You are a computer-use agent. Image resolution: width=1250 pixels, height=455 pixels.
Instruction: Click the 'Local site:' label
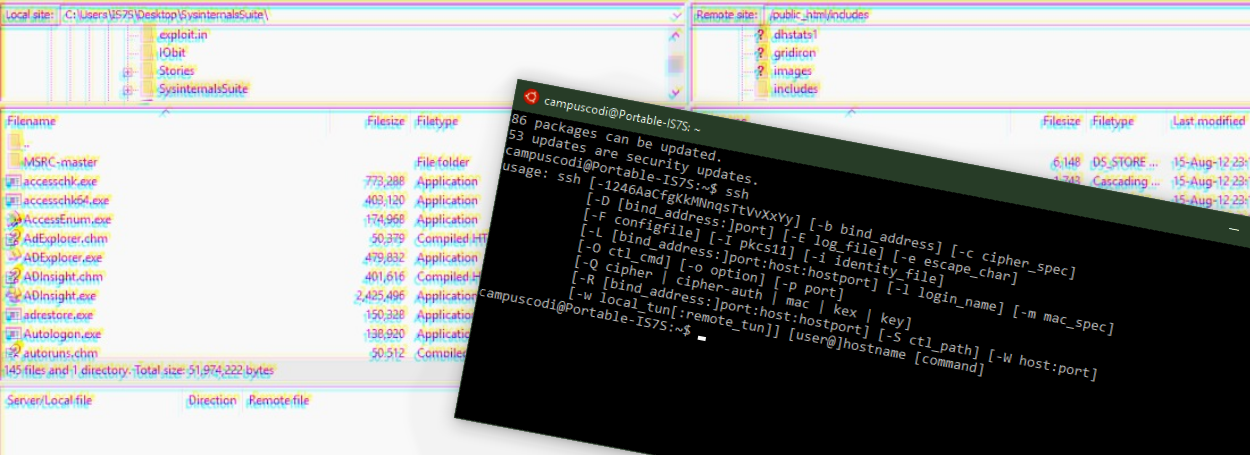(x=29, y=16)
